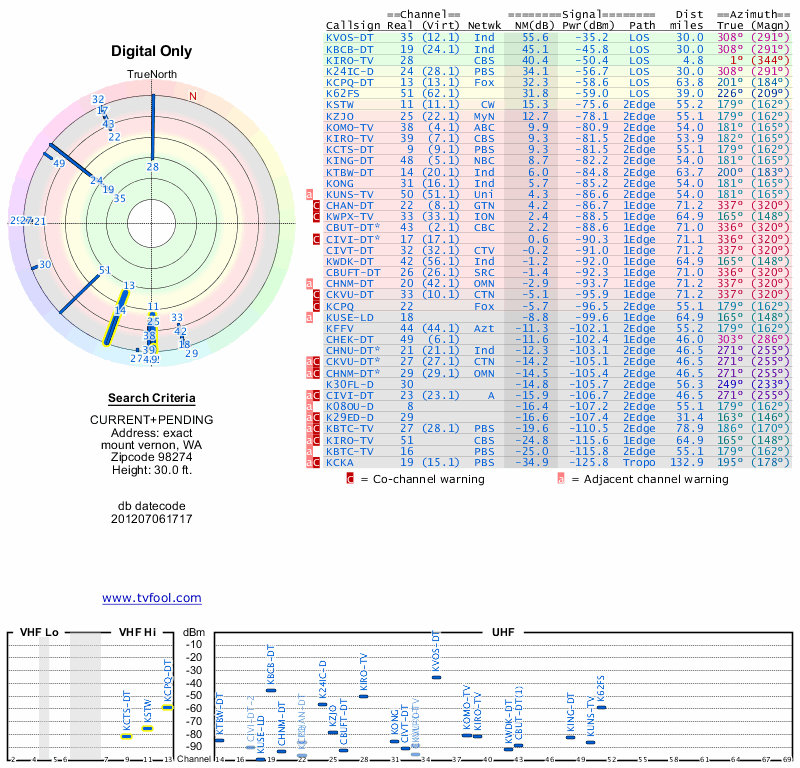Image resolution: width=800 pixels, height=768 pixels.
Task: Open the www.tvfool.com link
Action: pyautogui.click(x=151, y=598)
